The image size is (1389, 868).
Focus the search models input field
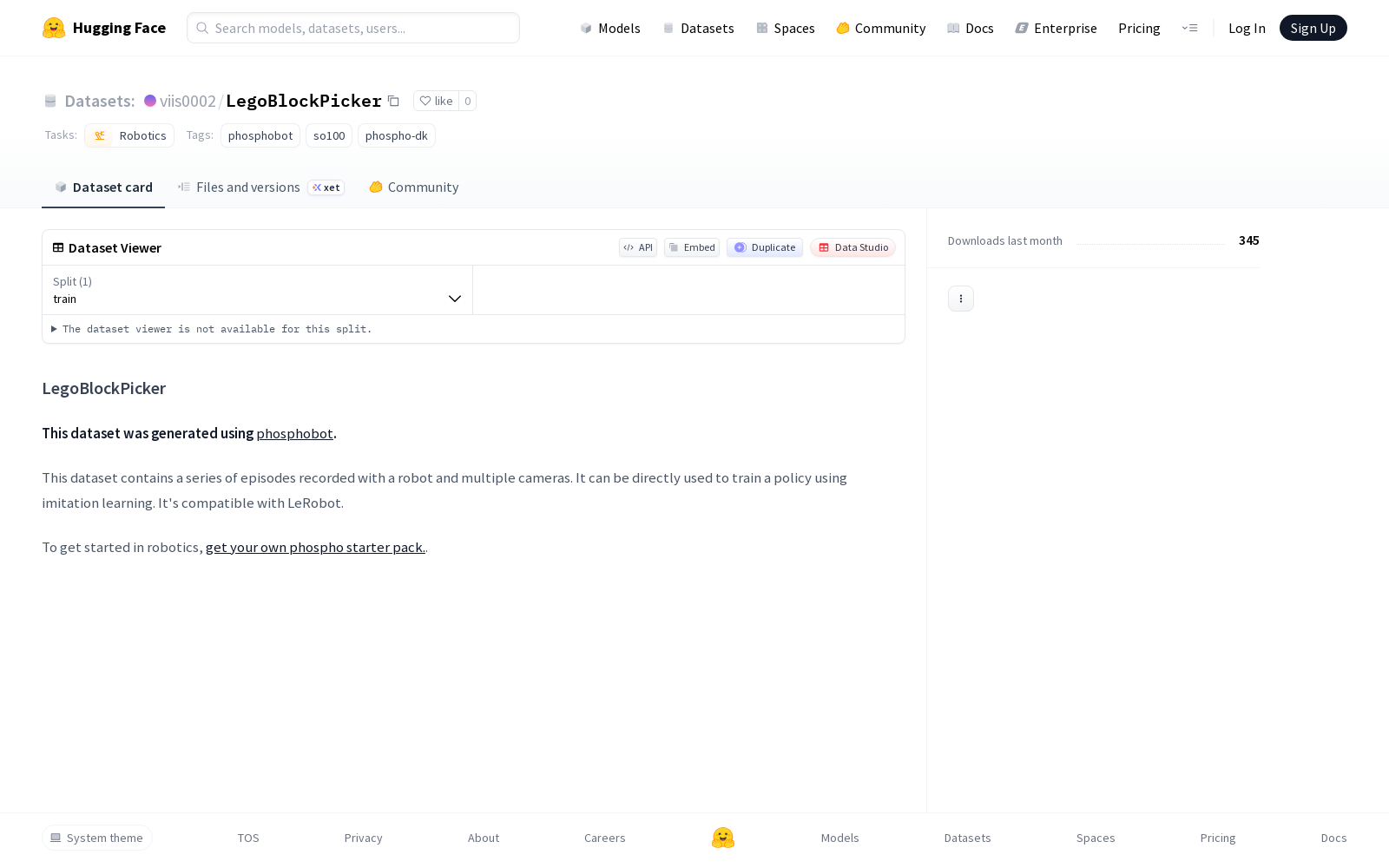click(353, 28)
